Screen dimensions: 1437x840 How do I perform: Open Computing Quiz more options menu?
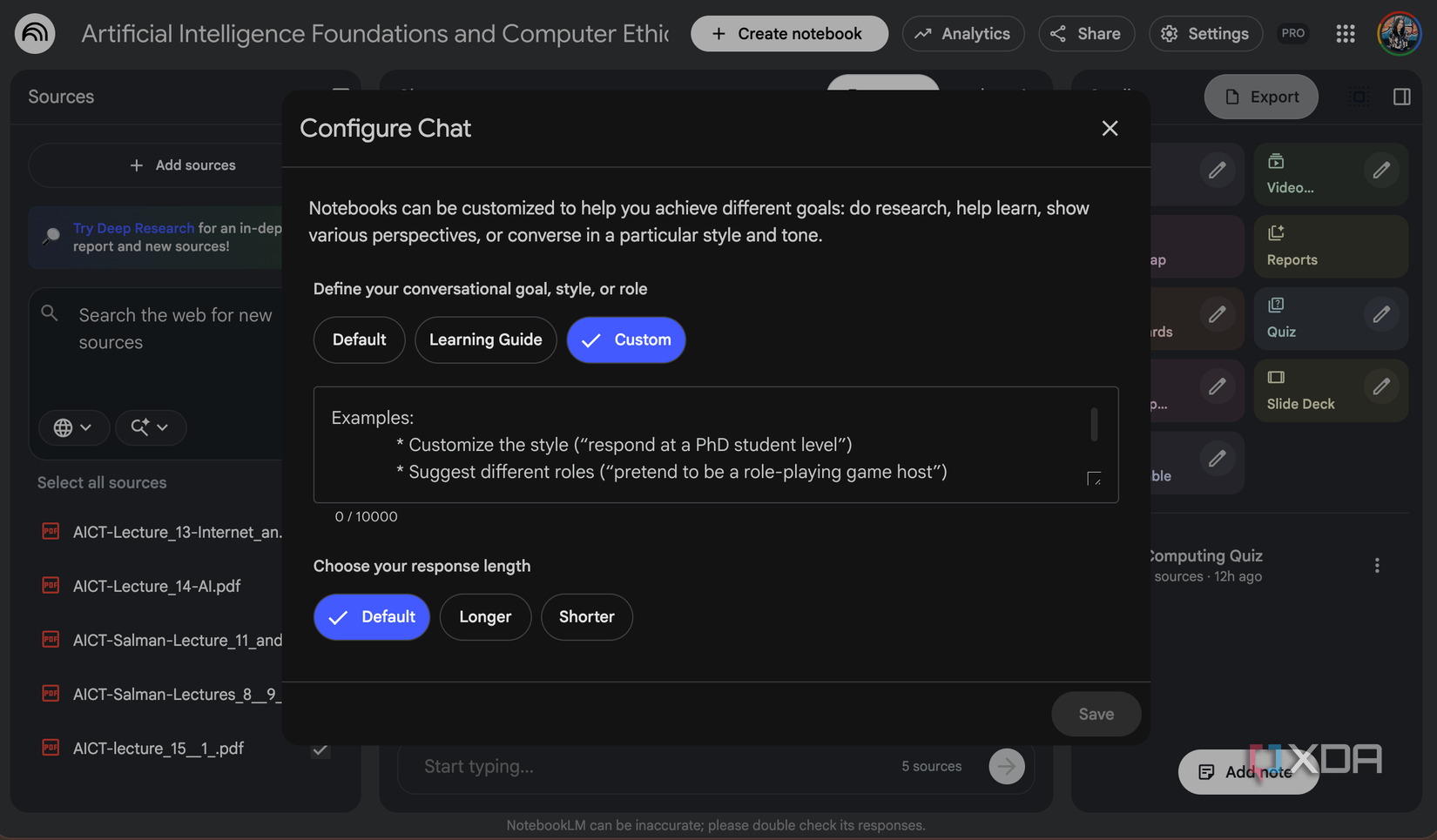tap(1377, 566)
